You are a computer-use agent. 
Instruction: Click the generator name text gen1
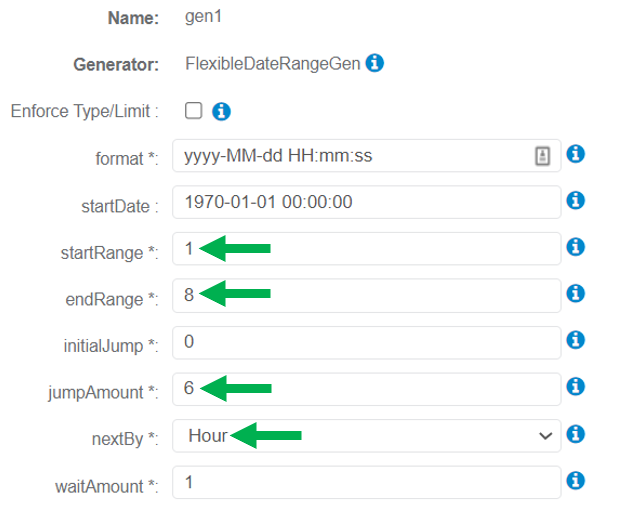tap(203, 17)
